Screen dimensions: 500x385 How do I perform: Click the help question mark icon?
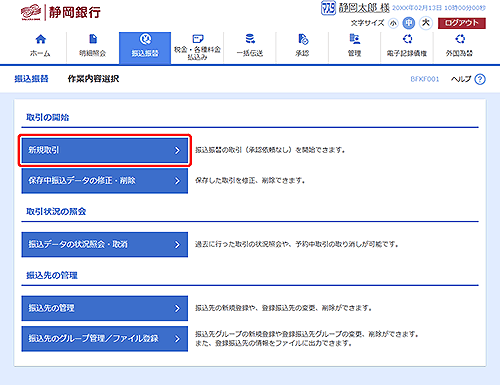coord(480,79)
